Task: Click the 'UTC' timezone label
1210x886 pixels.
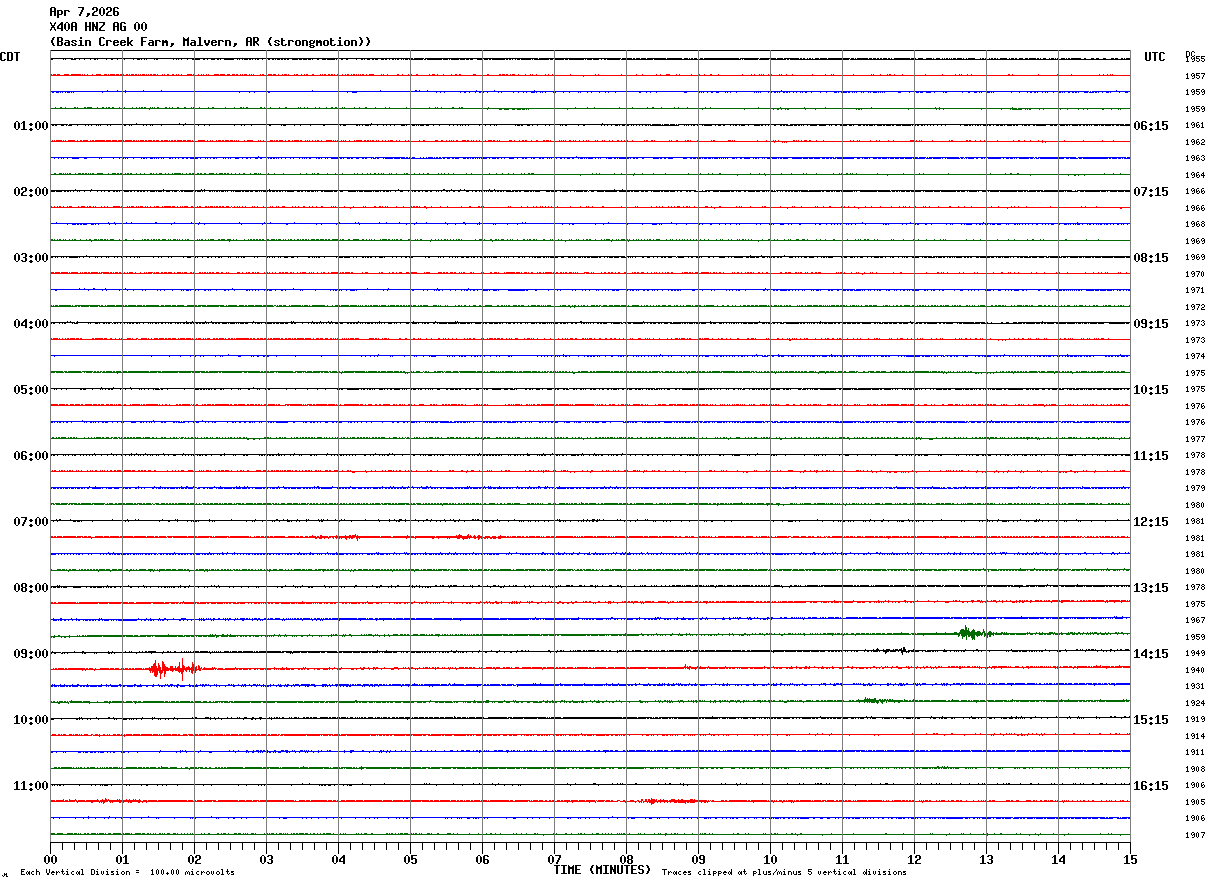Action: click(1155, 57)
